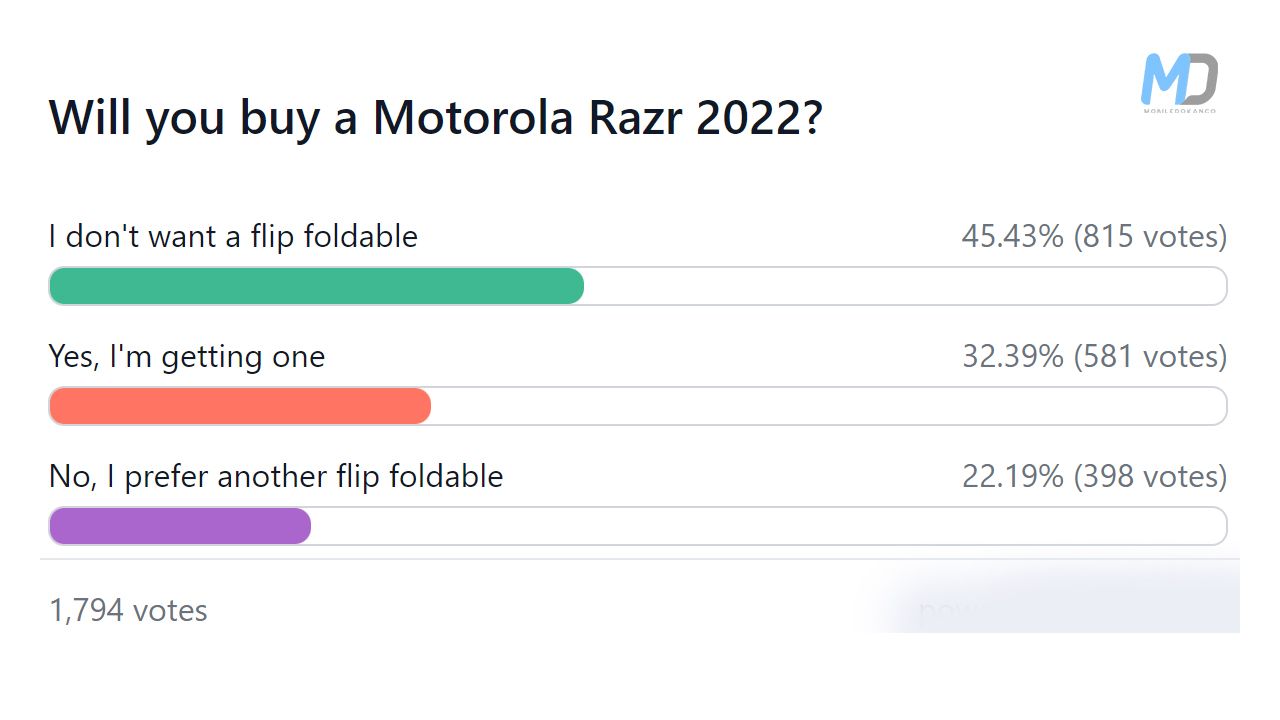Viewport: 1280px width, 720px height.
Task: Click the 1,794 votes total count
Action: (128, 610)
